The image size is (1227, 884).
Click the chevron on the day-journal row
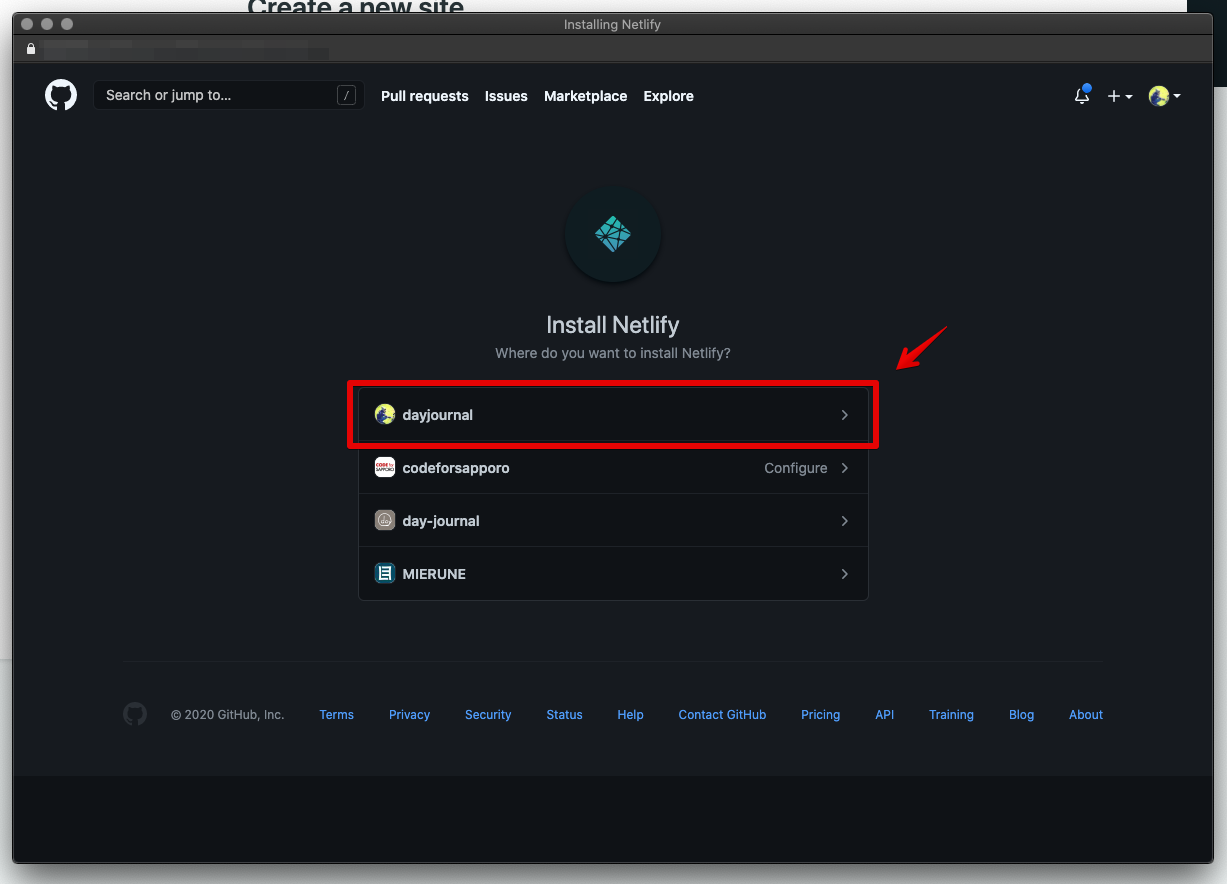[845, 521]
